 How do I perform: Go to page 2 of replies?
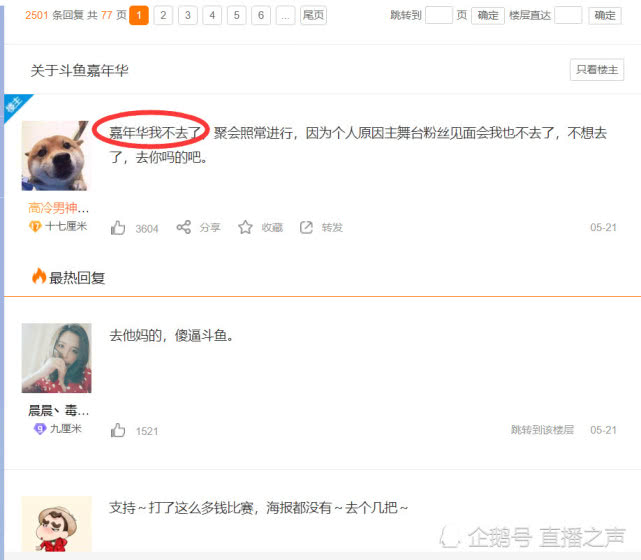click(x=163, y=16)
